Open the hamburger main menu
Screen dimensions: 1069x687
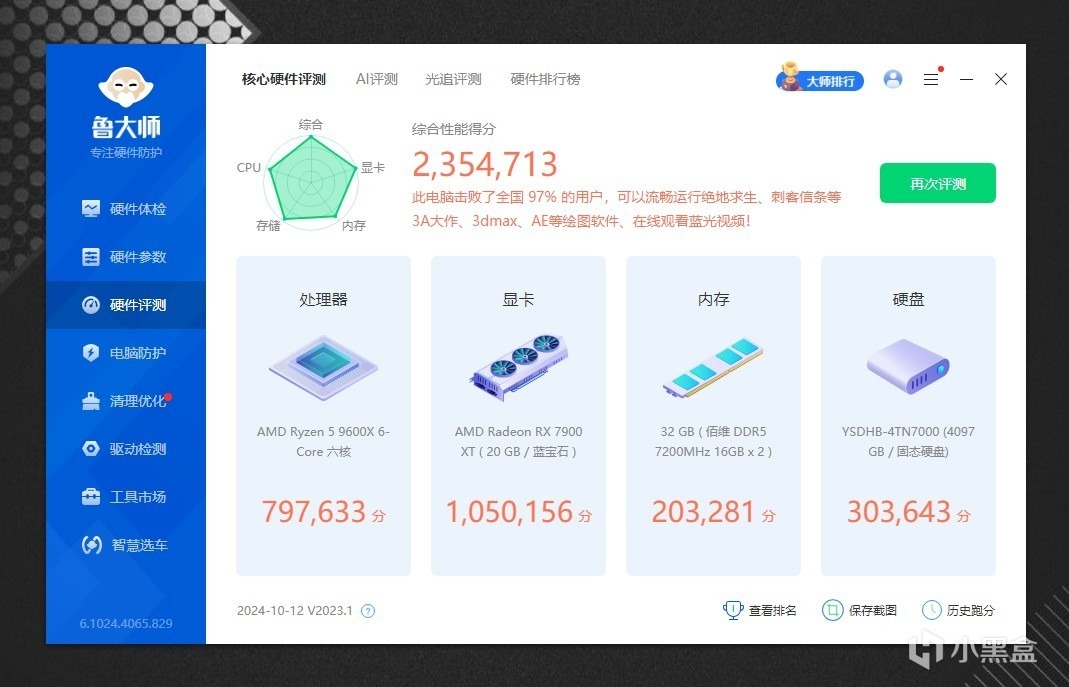pyautogui.click(x=931, y=79)
